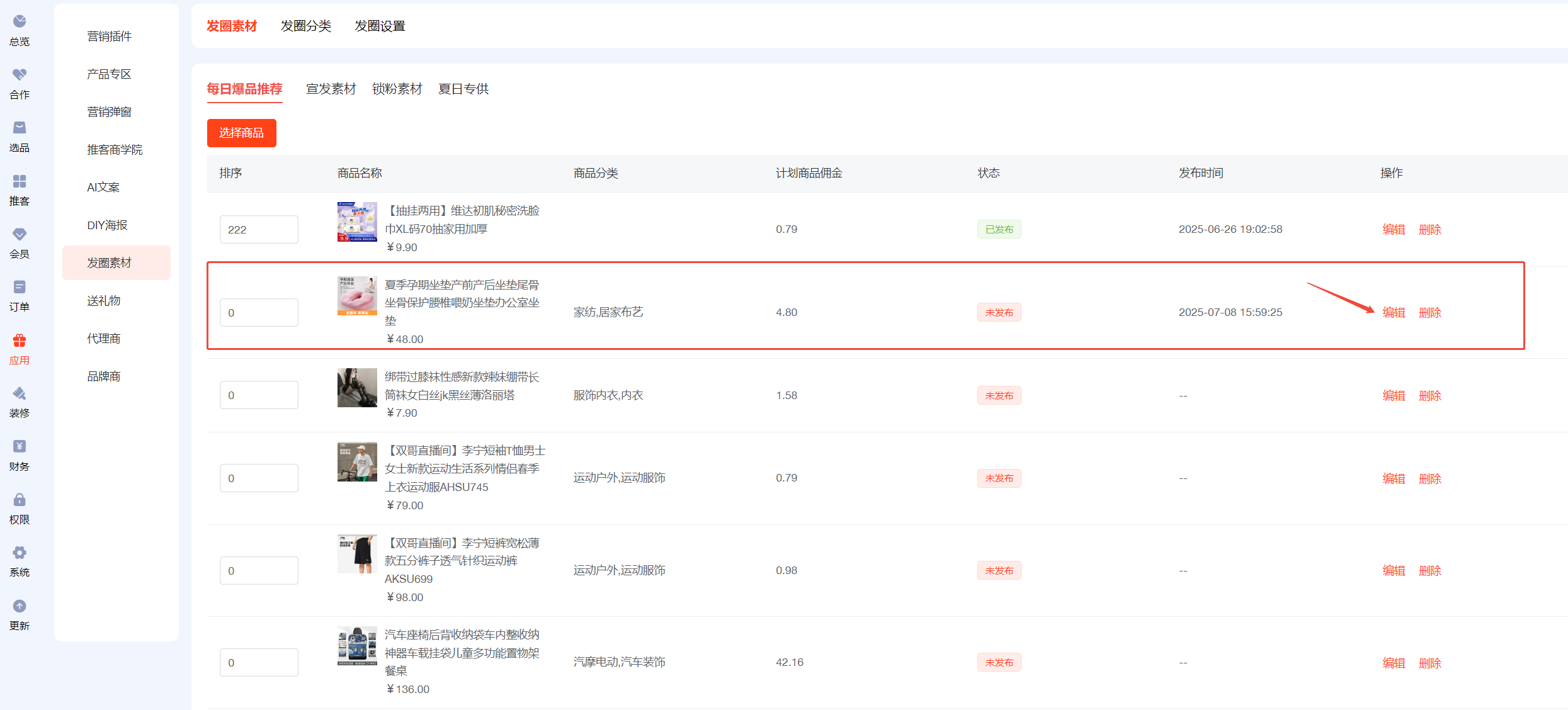Open DIY海报 menu entry
The height and width of the screenshot is (710, 1568).
(107, 225)
